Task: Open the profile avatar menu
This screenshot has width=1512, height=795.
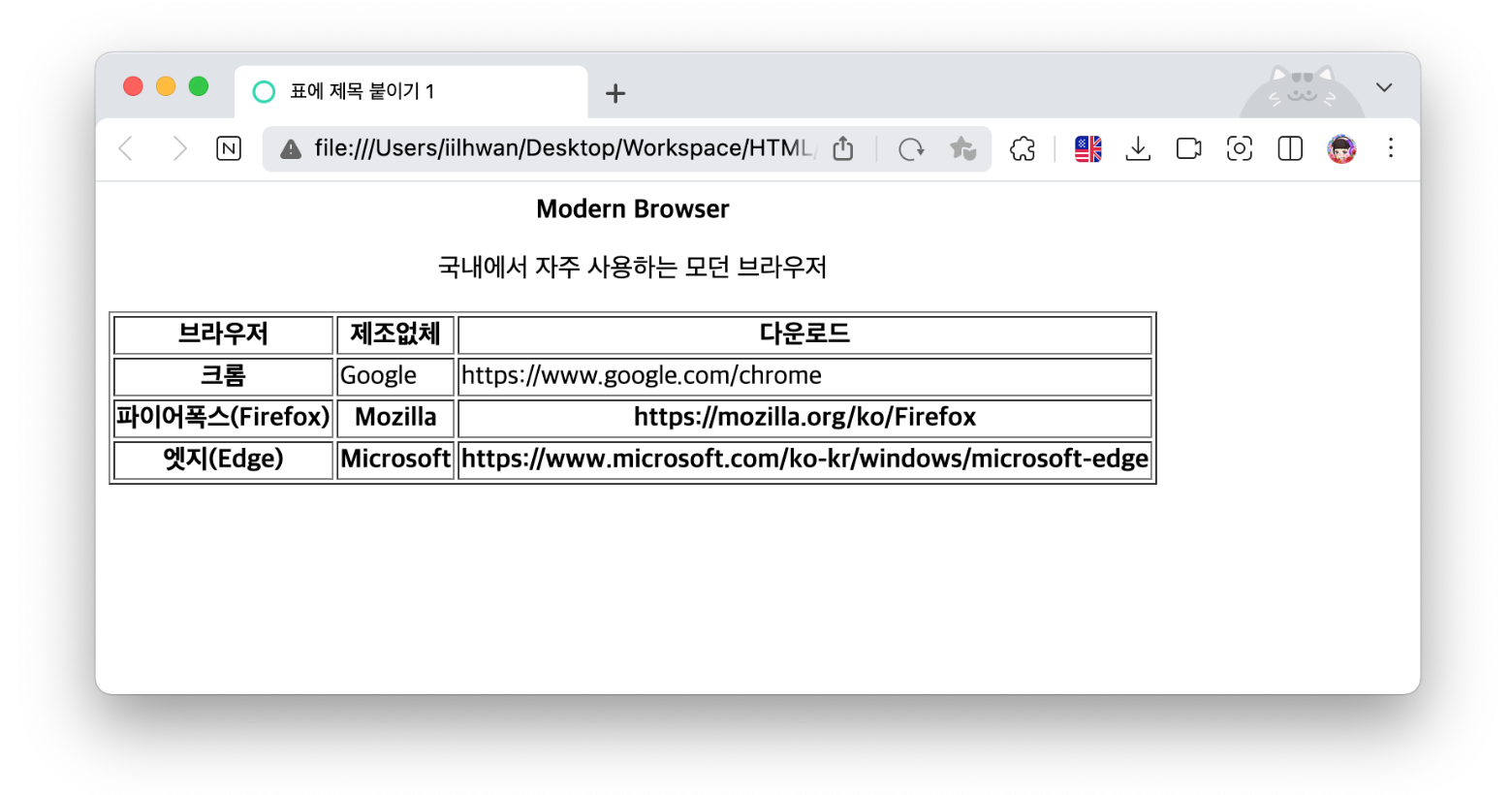Action: (1341, 148)
